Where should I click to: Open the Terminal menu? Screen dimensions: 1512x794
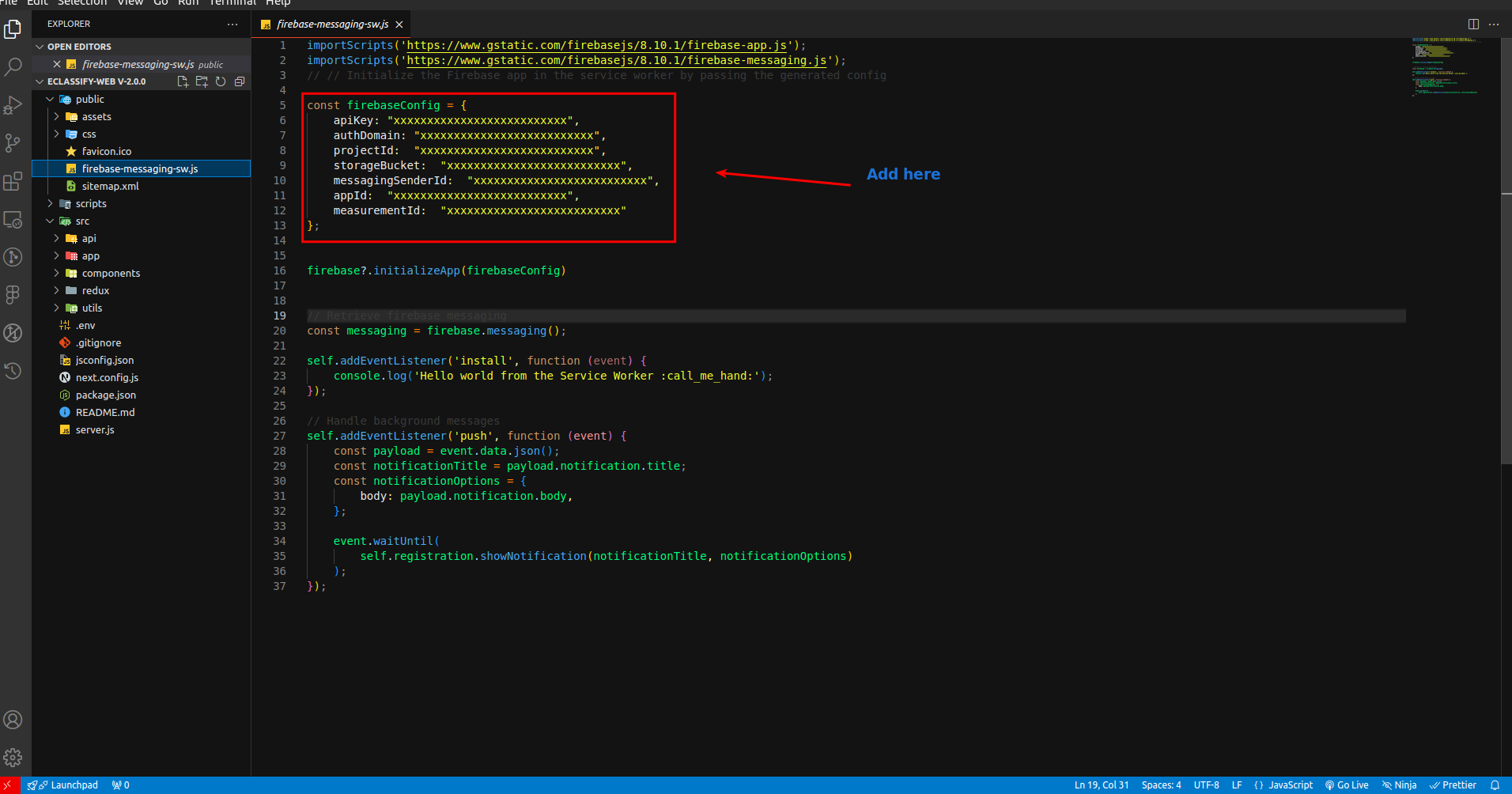pos(232,3)
